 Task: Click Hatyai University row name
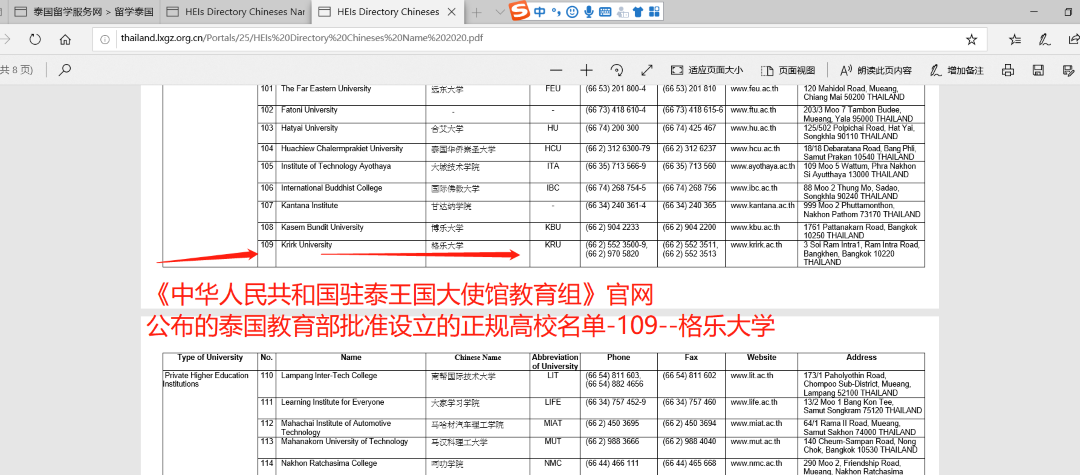309,128
